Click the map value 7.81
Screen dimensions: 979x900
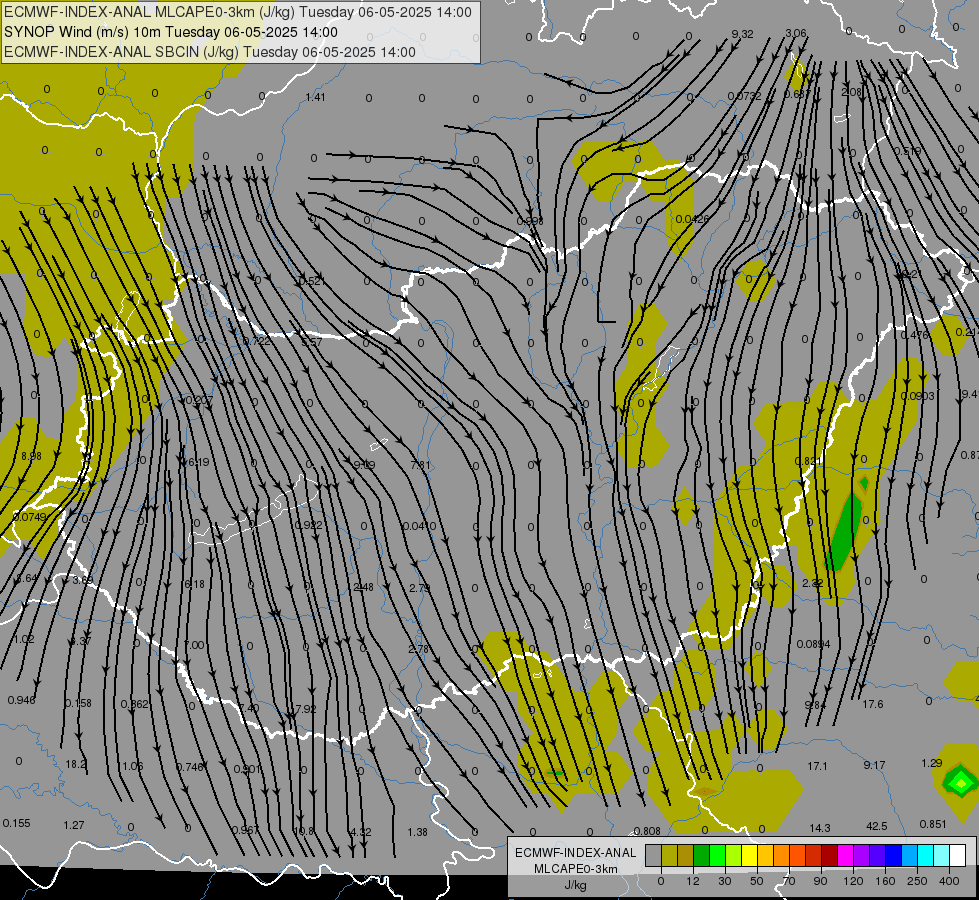pyautogui.click(x=420, y=465)
